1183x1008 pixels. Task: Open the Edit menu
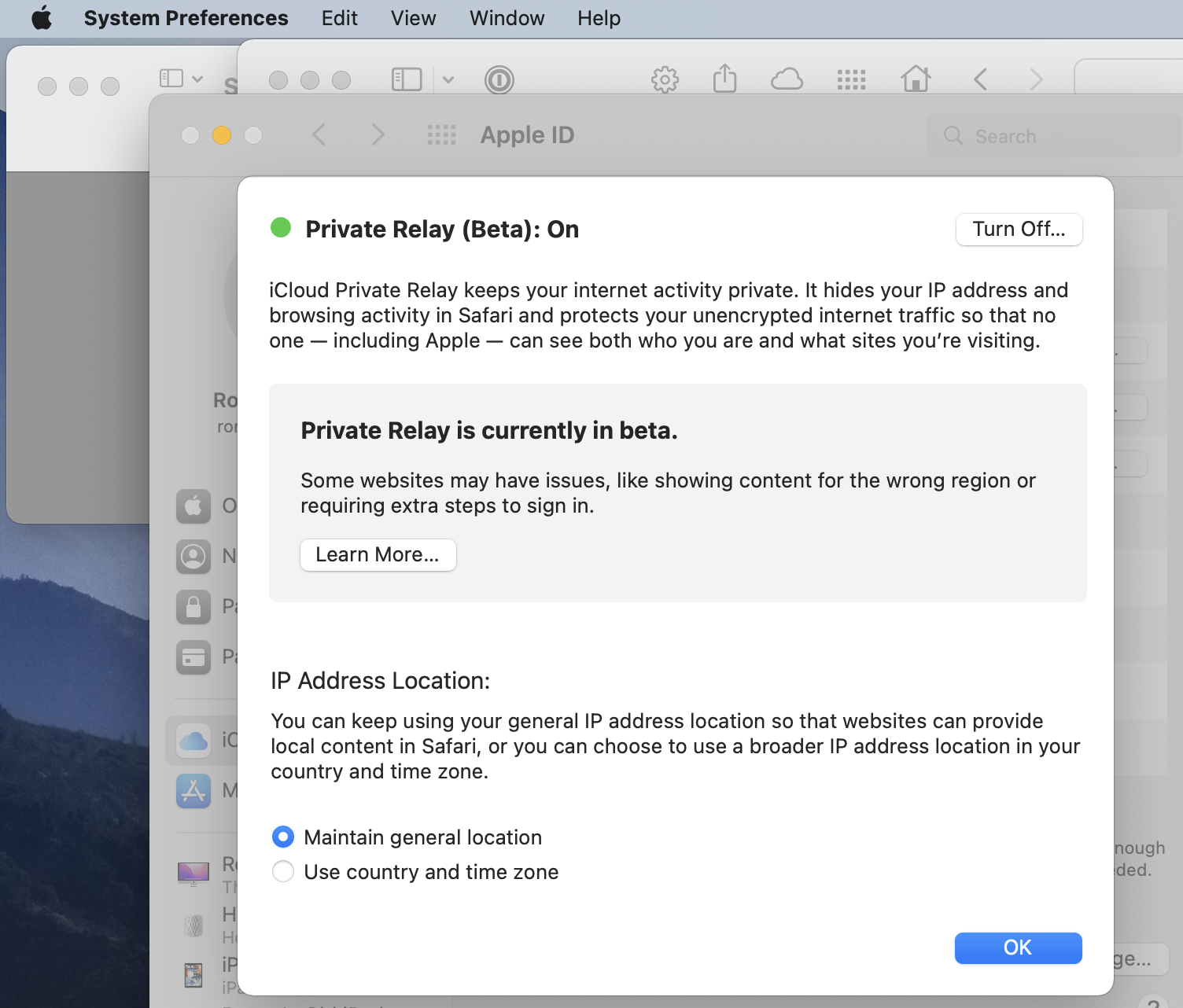pyautogui.click(x=339, y=18)
